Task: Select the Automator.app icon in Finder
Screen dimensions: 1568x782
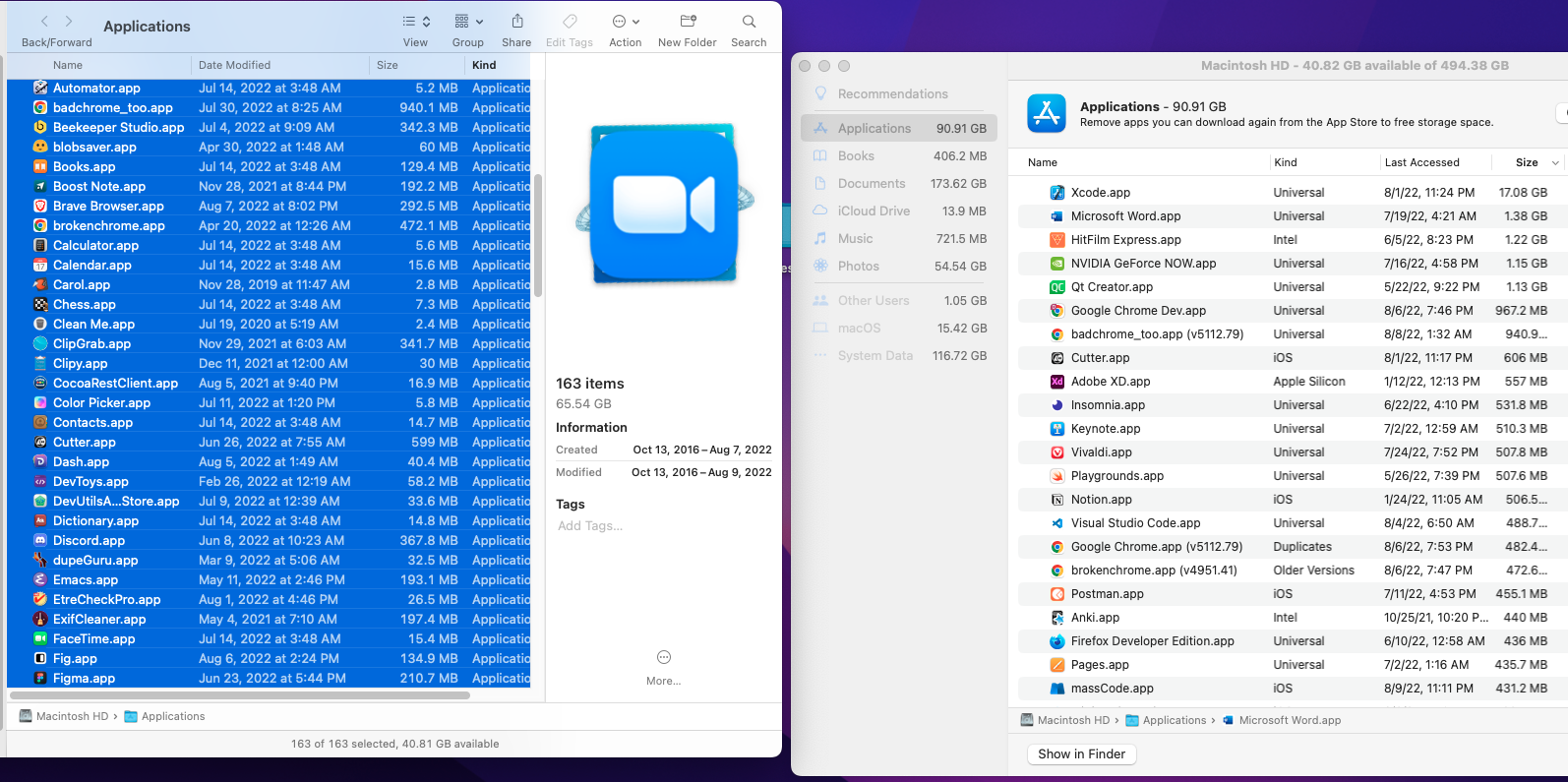Action: click(40, 88)
